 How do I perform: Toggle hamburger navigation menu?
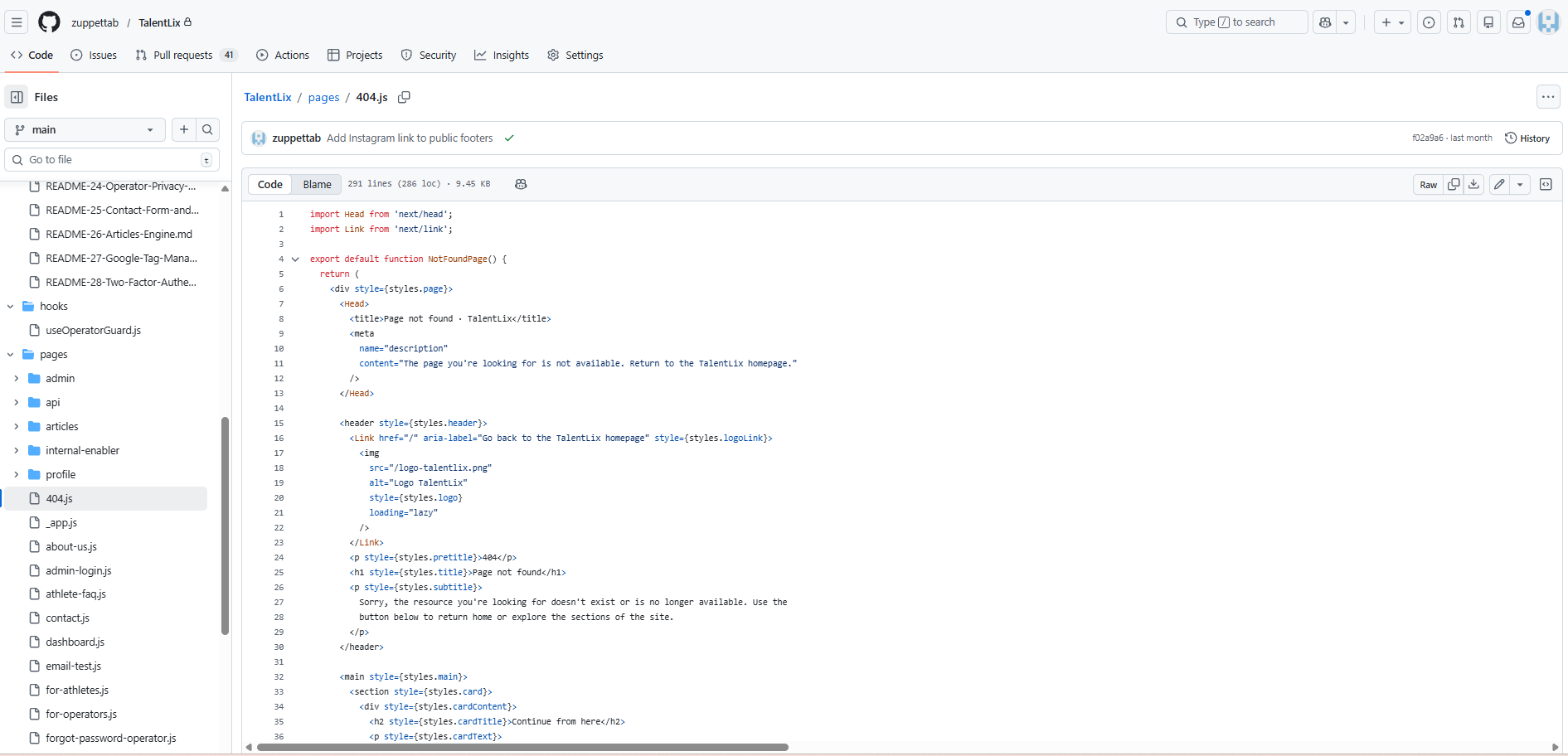pyautogui.click(x=16, y=22)
